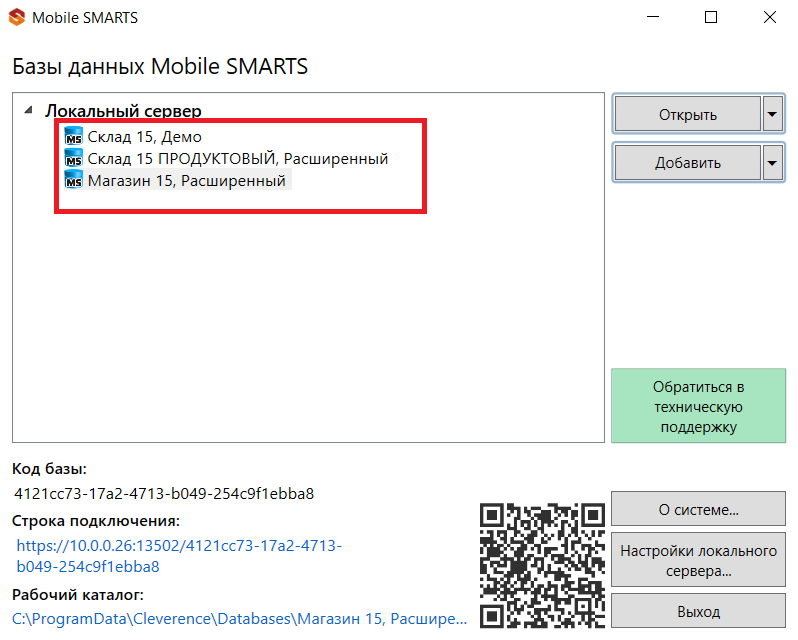Click the Код базы label
This screenshot has height=640, width=798.
point(49,469)
